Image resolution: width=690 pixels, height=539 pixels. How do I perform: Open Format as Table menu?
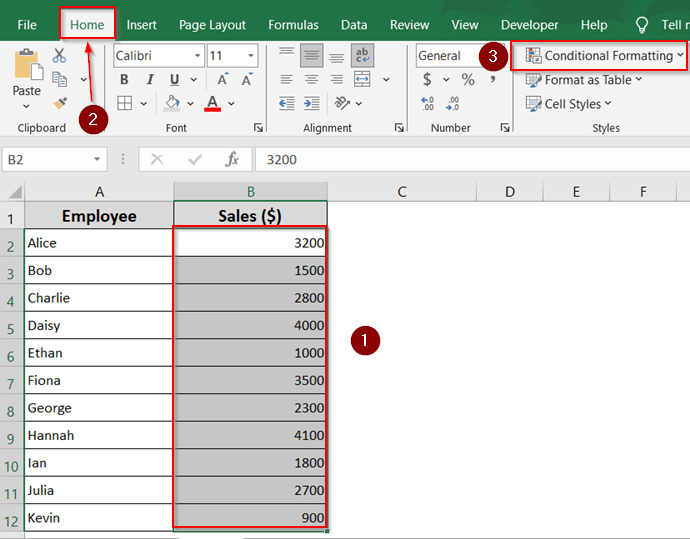[x=584, y=80]
